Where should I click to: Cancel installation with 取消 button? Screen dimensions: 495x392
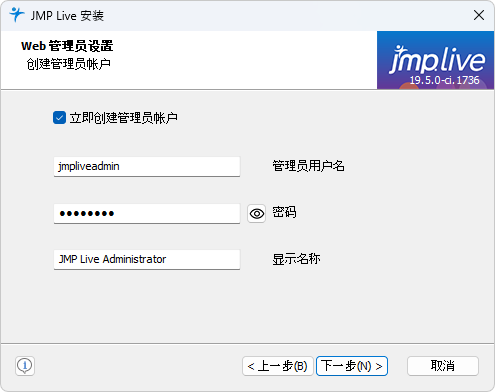click(443, 366)
